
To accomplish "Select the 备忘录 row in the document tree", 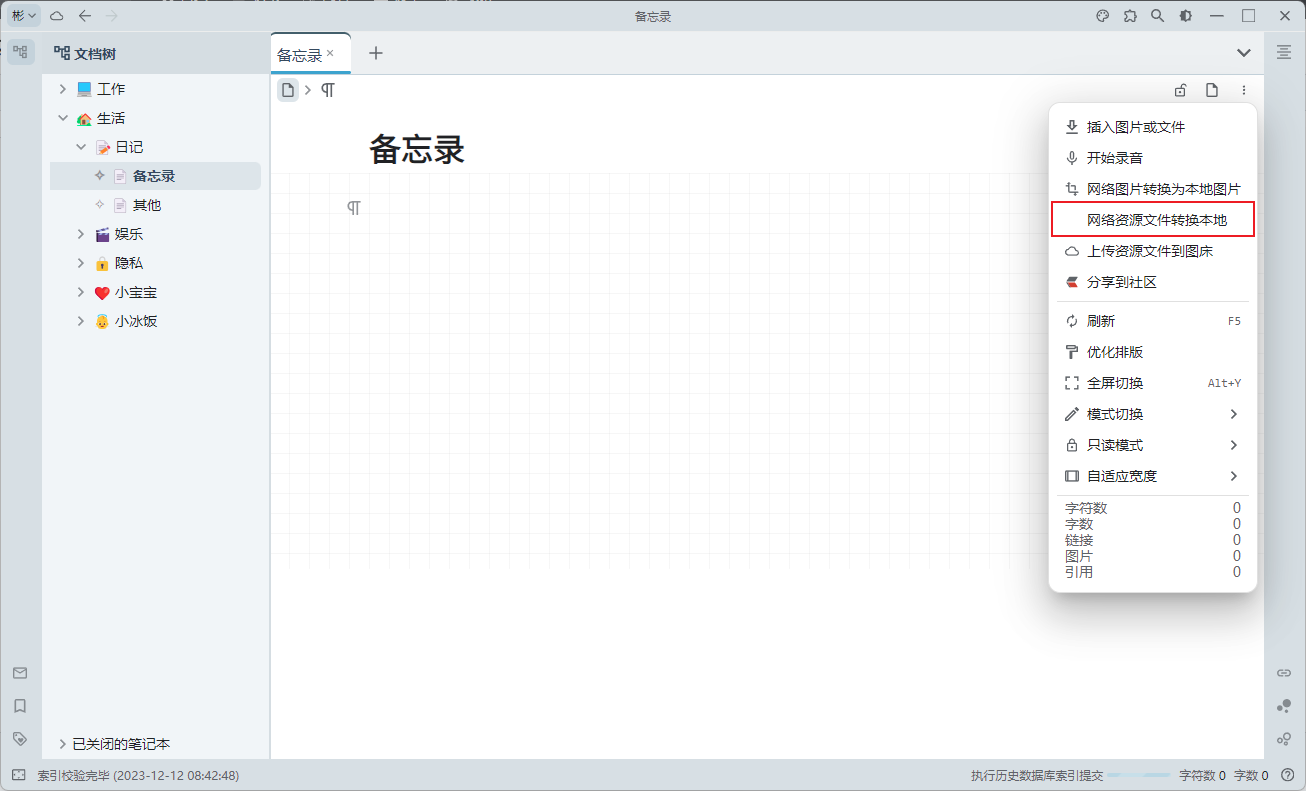I will pyautogui.click(x=155, y=176).
